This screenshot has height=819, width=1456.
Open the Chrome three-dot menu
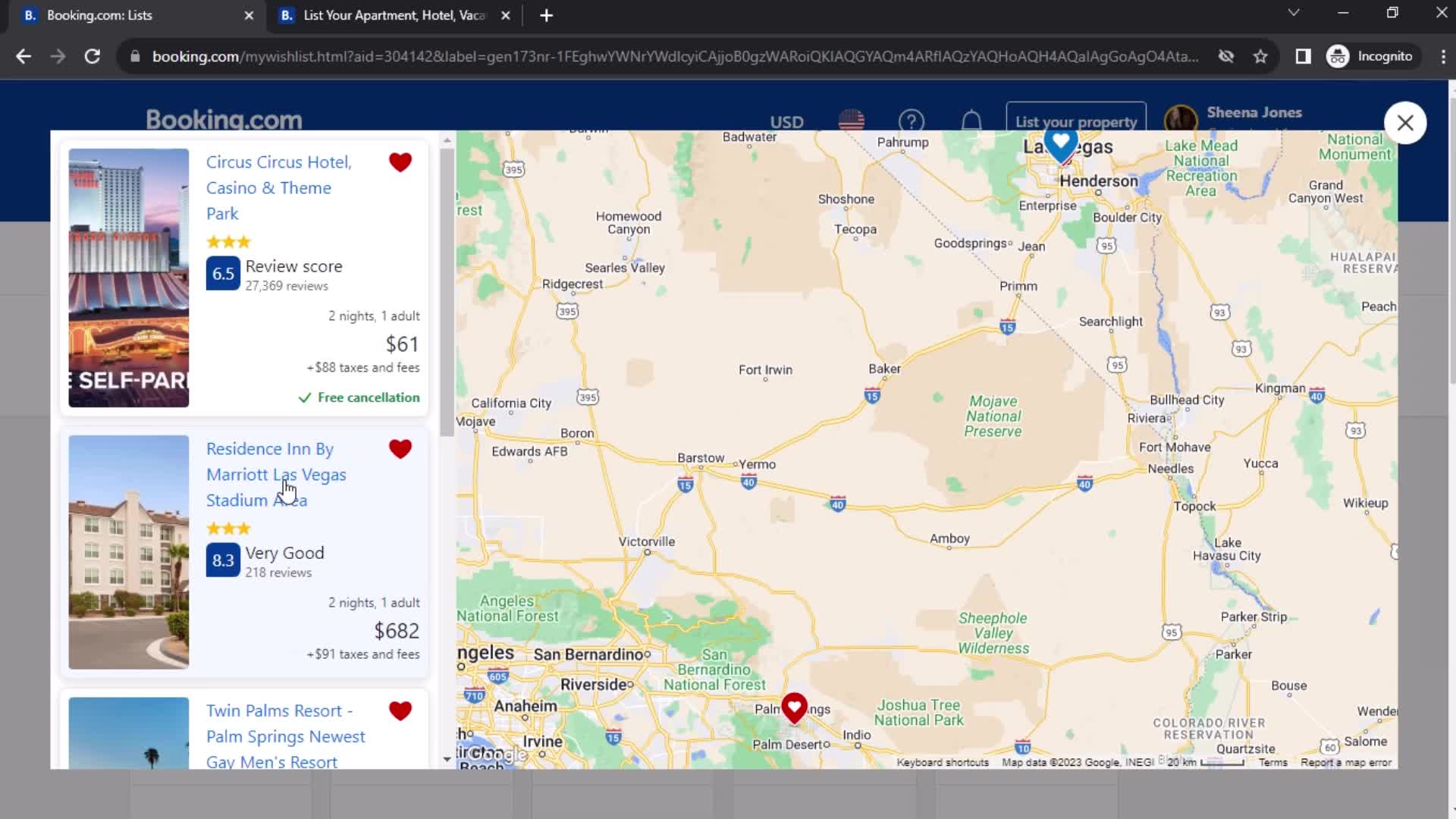point(1442,56)
